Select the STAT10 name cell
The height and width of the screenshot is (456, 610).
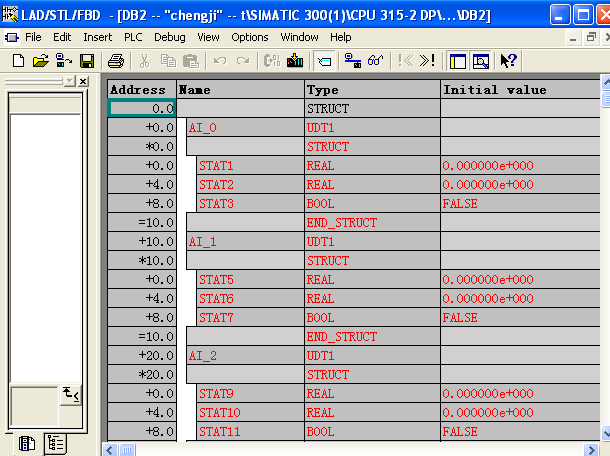pyautogui.click(x=250, y=412)
